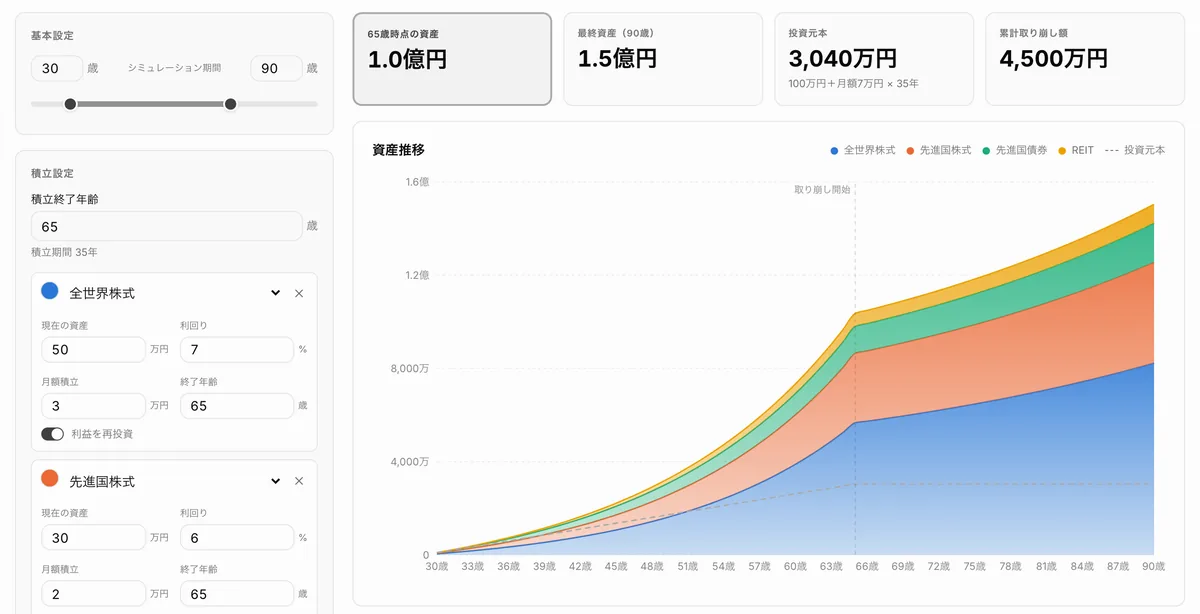Image resolution: width=1200 pixels, height=614 pixels.
Task: Toggle 利益を再投資 switch for 全世界株式
Action: tap(52, 434)
